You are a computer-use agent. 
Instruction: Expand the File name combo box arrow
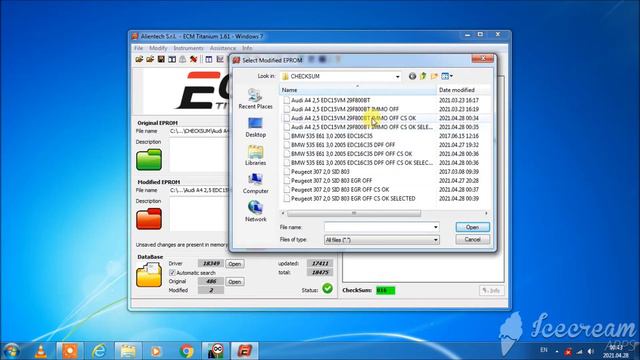click(x=436, y=227)
